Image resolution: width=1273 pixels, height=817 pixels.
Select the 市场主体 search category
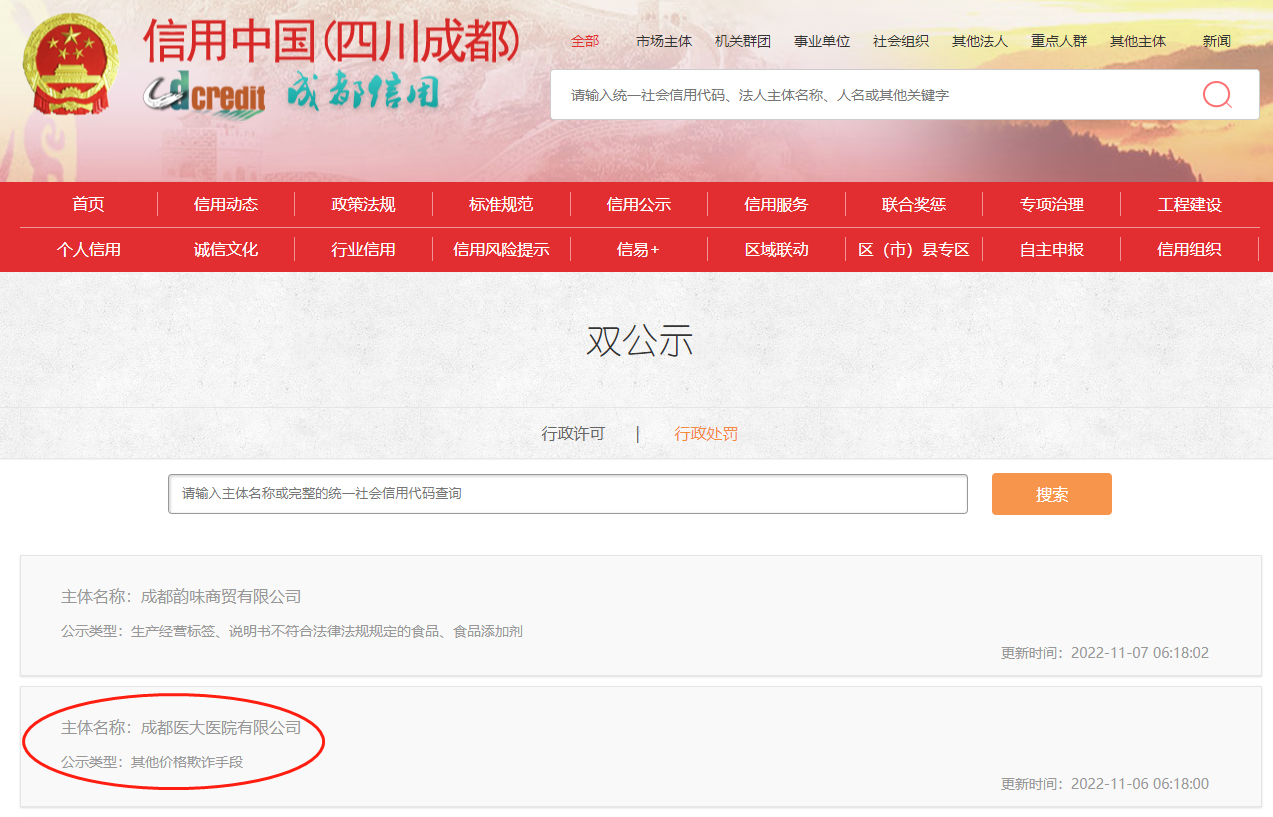click(x=664, y=41)
